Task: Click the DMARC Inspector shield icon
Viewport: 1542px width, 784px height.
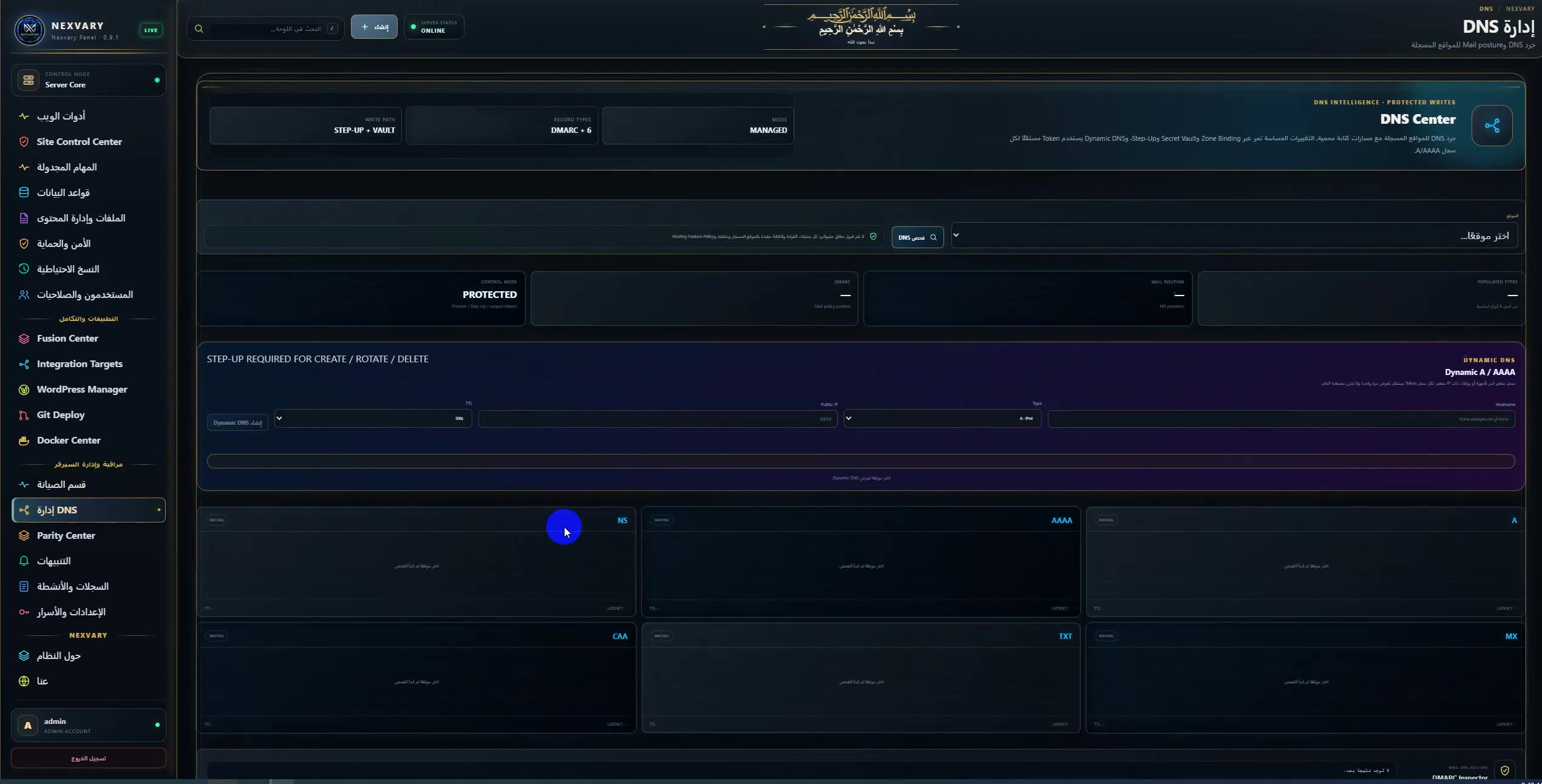Action: pyautogui.click(x=1505, y=771)
